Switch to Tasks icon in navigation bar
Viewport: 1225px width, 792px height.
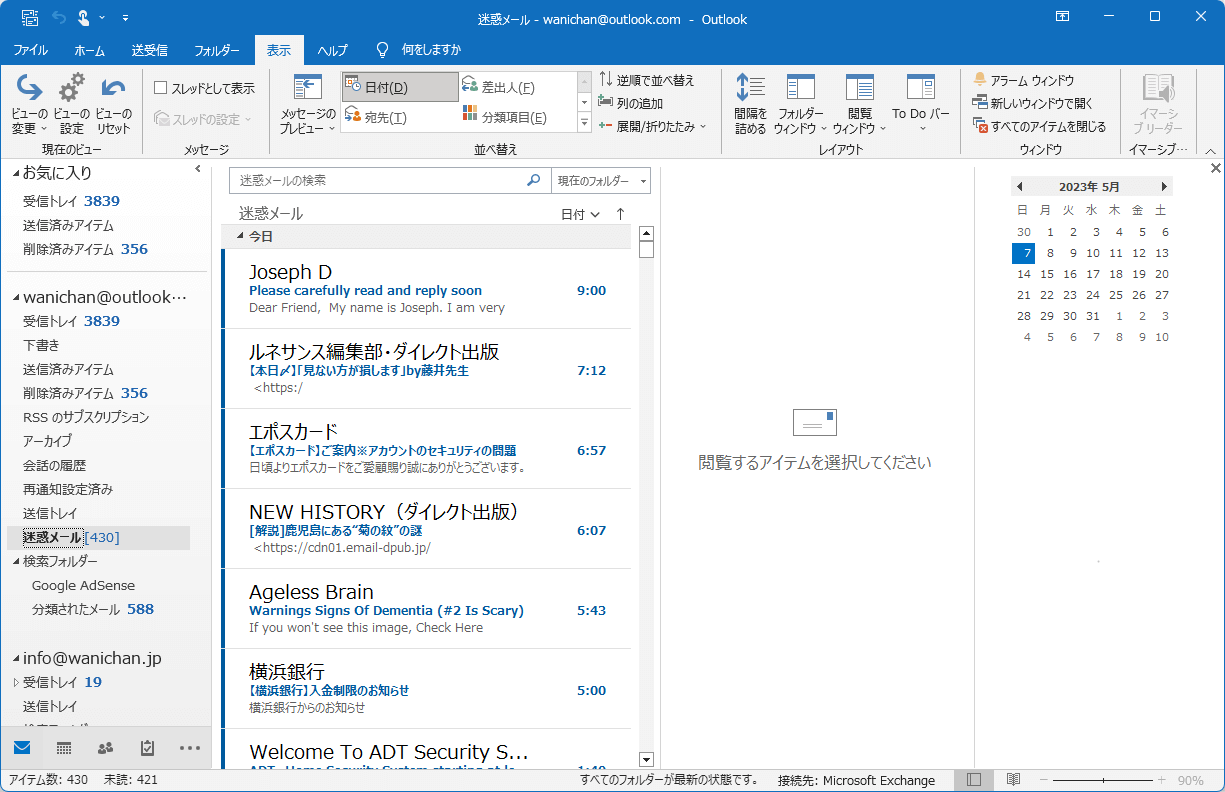point(148,747)
